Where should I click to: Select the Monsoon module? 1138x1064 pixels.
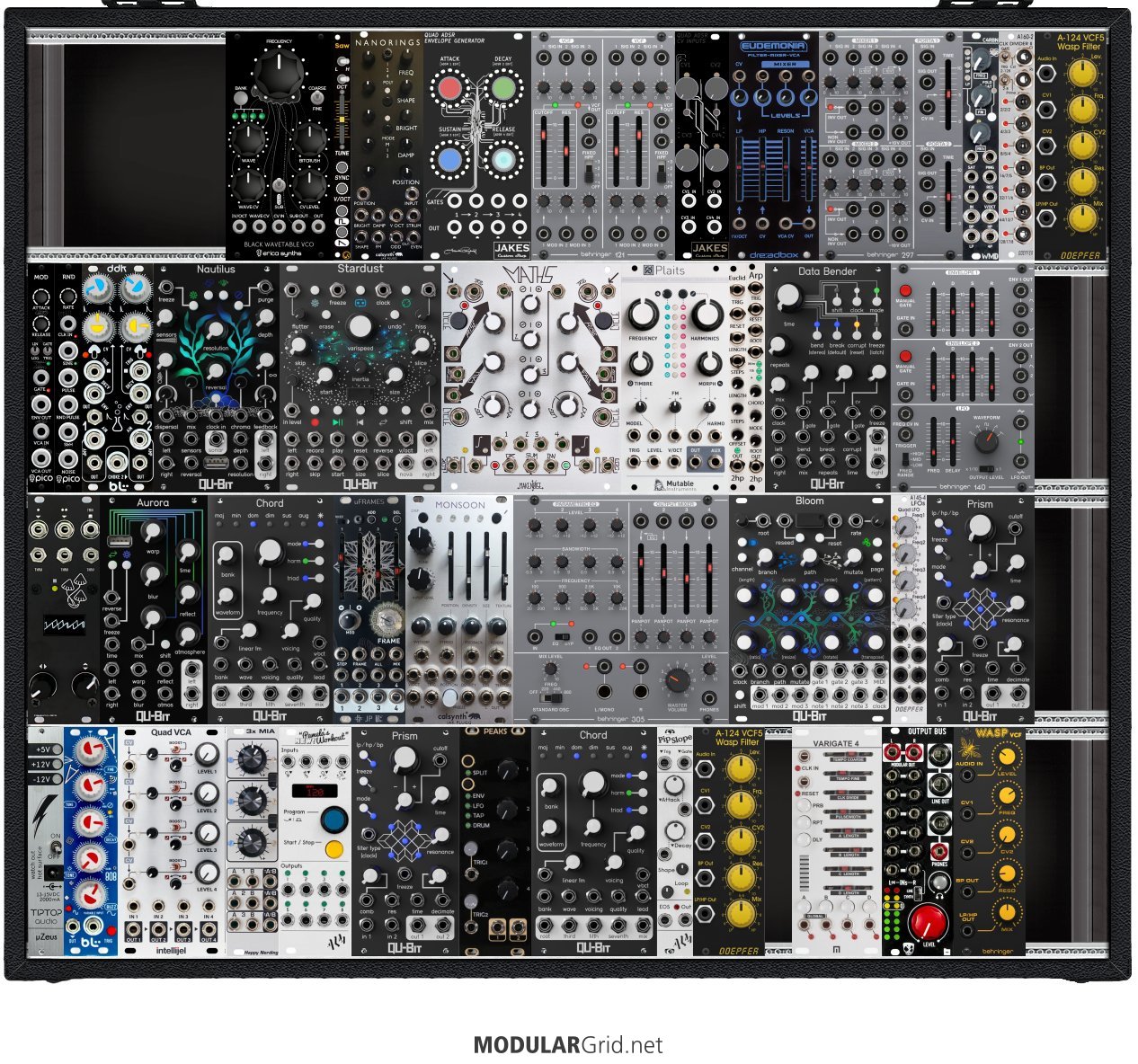point(459,608)
